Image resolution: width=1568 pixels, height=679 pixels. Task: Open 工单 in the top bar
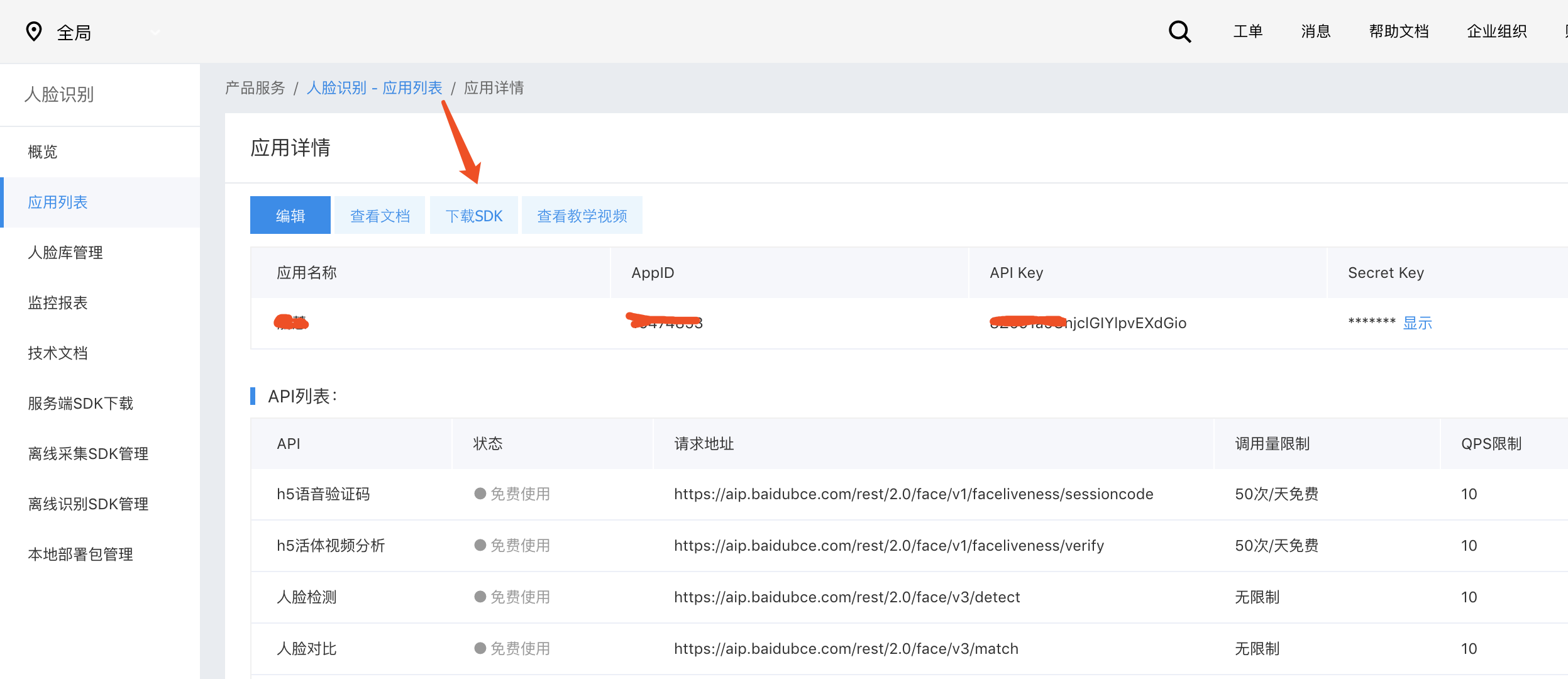[x=1247, y=31]
